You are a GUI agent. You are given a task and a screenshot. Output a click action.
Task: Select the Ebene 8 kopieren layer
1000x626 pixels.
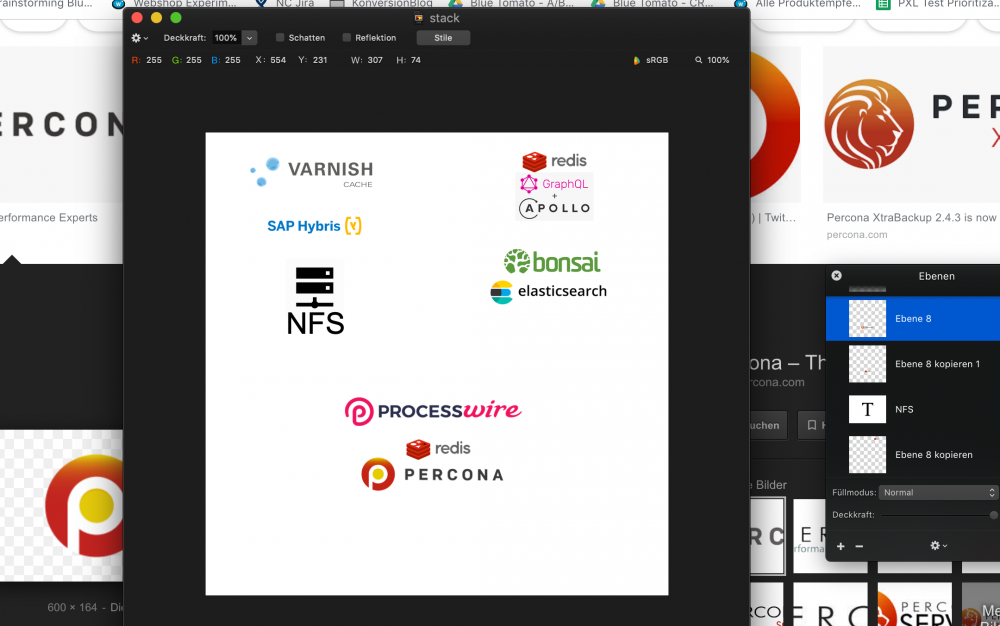pos(913,455)
